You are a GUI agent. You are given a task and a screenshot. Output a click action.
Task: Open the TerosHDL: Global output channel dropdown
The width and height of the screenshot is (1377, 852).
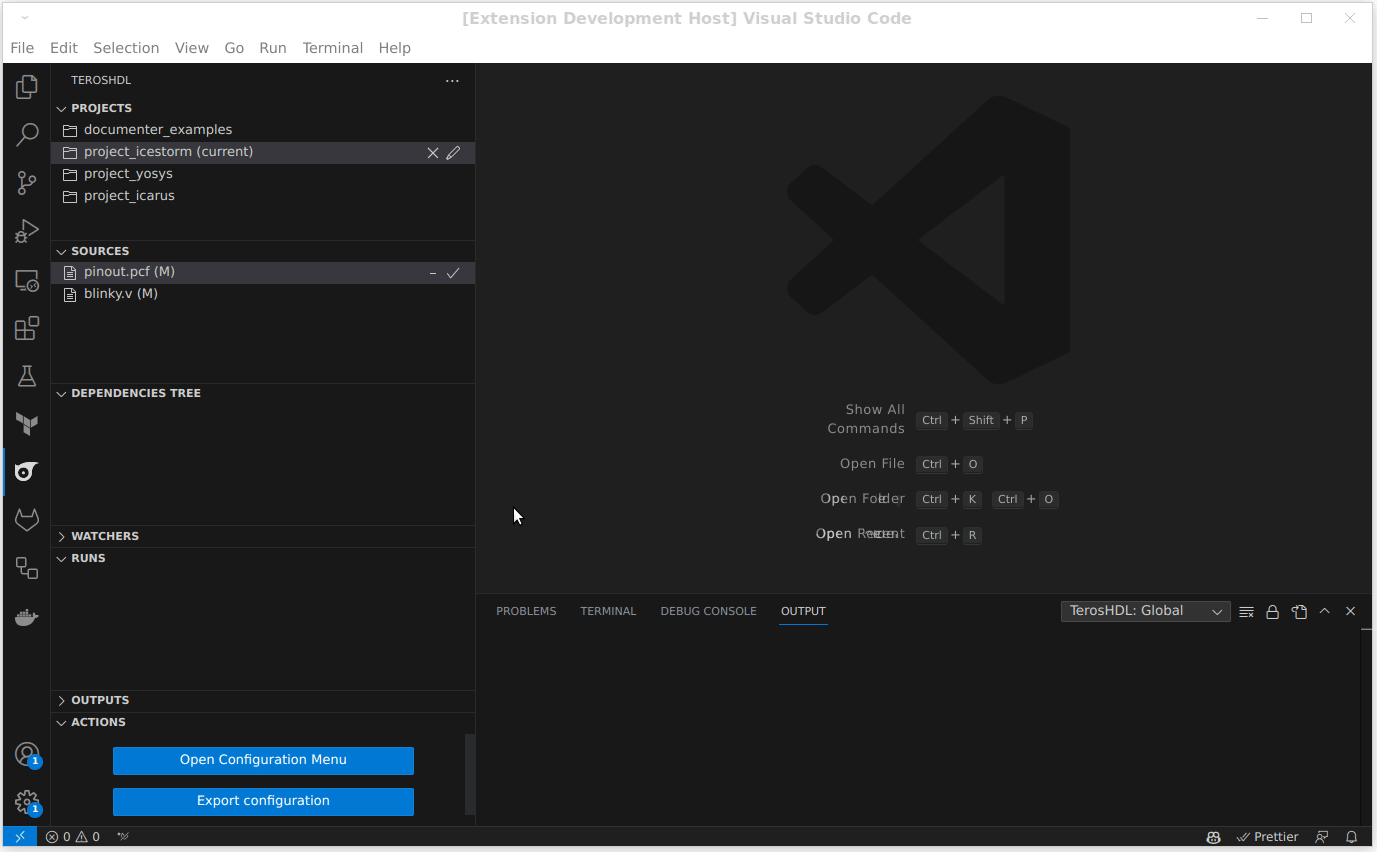pos(1146,611)
